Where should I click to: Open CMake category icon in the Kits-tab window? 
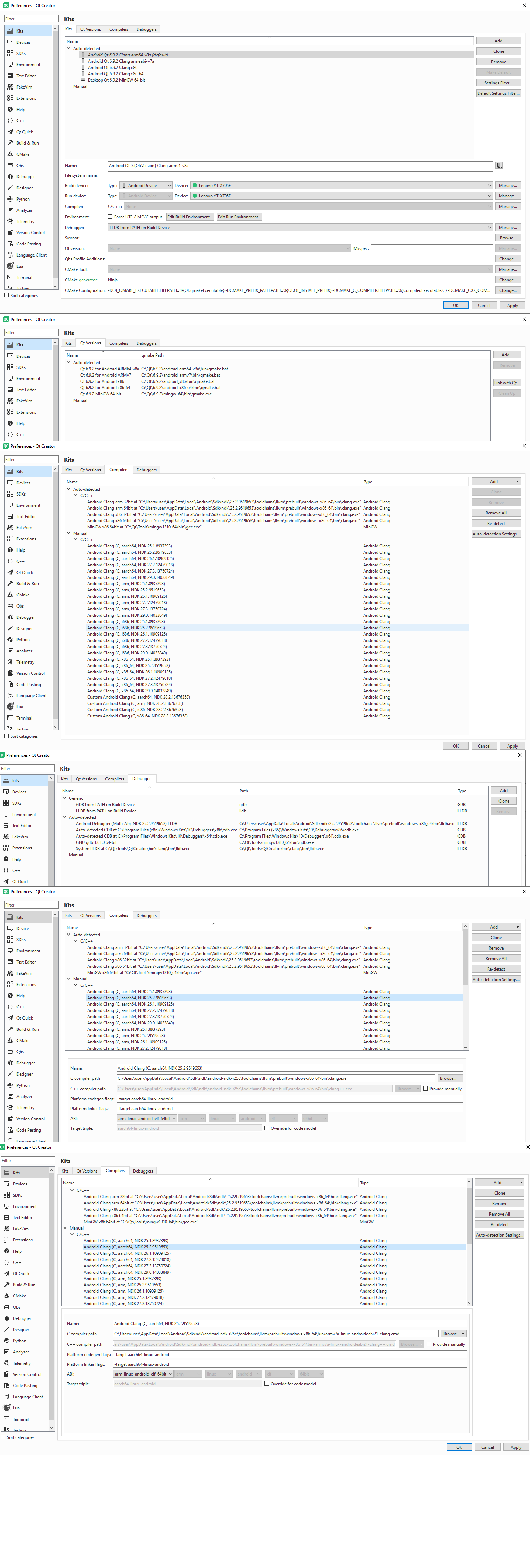pos(11,154)
